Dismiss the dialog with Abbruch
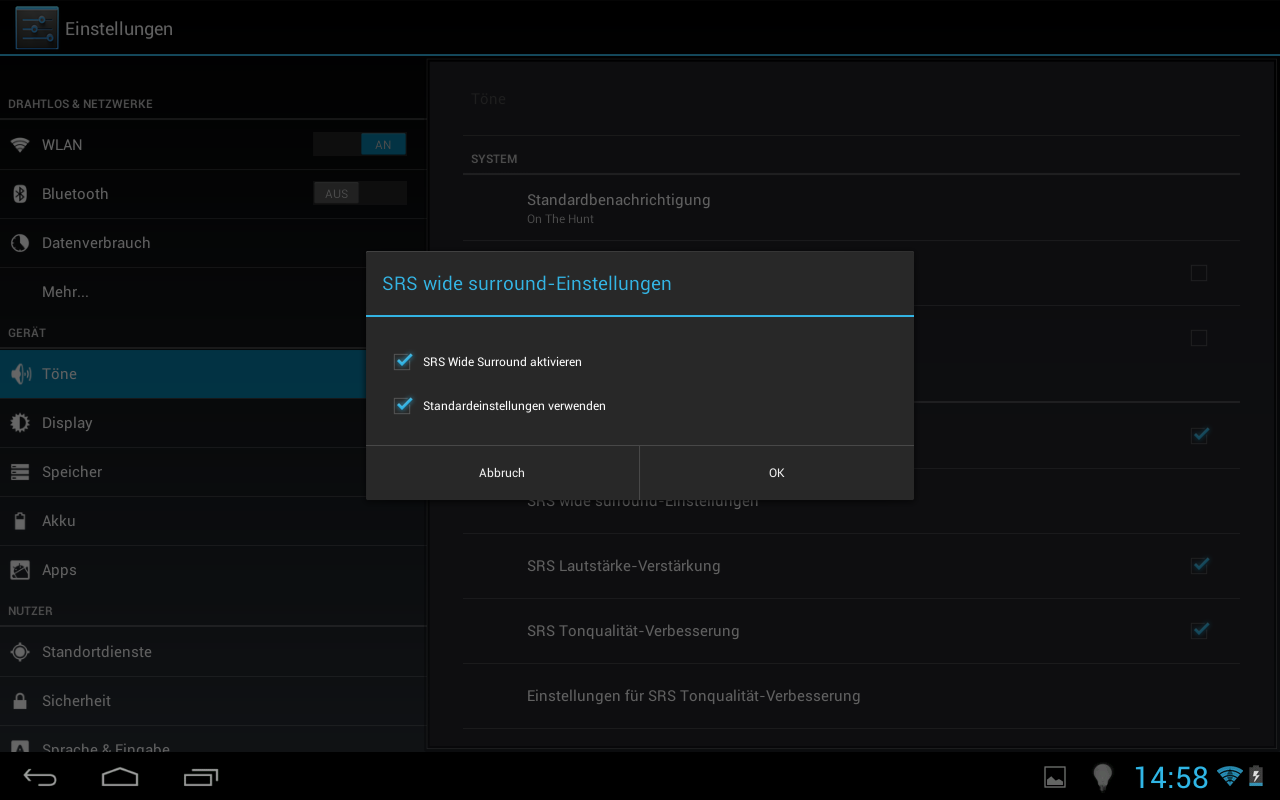Viewport: 1280px width, 800px height. click(x=502, y=473)
